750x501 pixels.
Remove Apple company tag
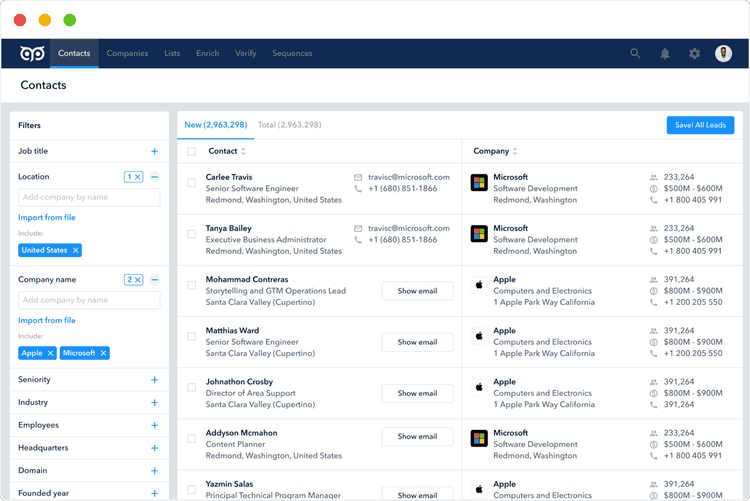(50, 353)
